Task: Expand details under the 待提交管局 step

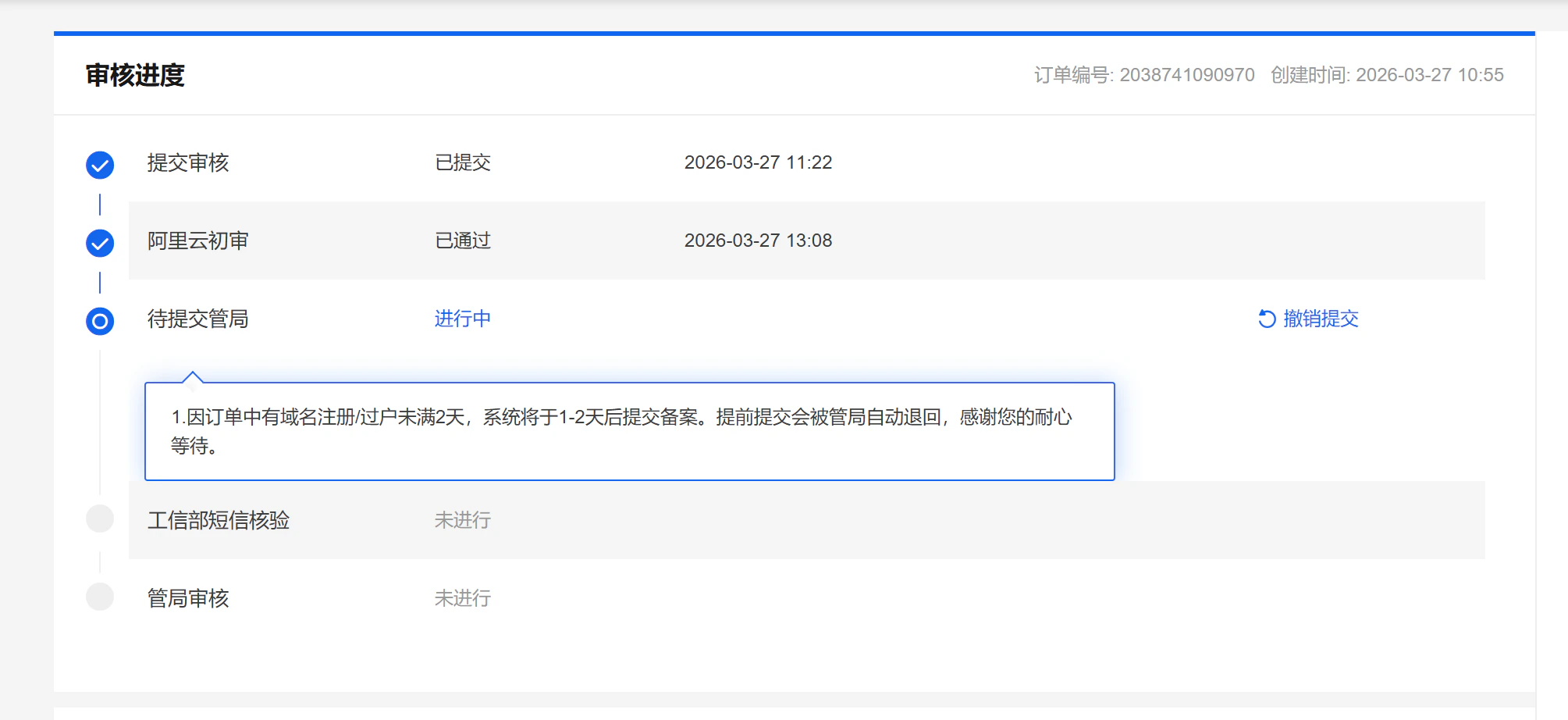Action: (x=197, y=319)
